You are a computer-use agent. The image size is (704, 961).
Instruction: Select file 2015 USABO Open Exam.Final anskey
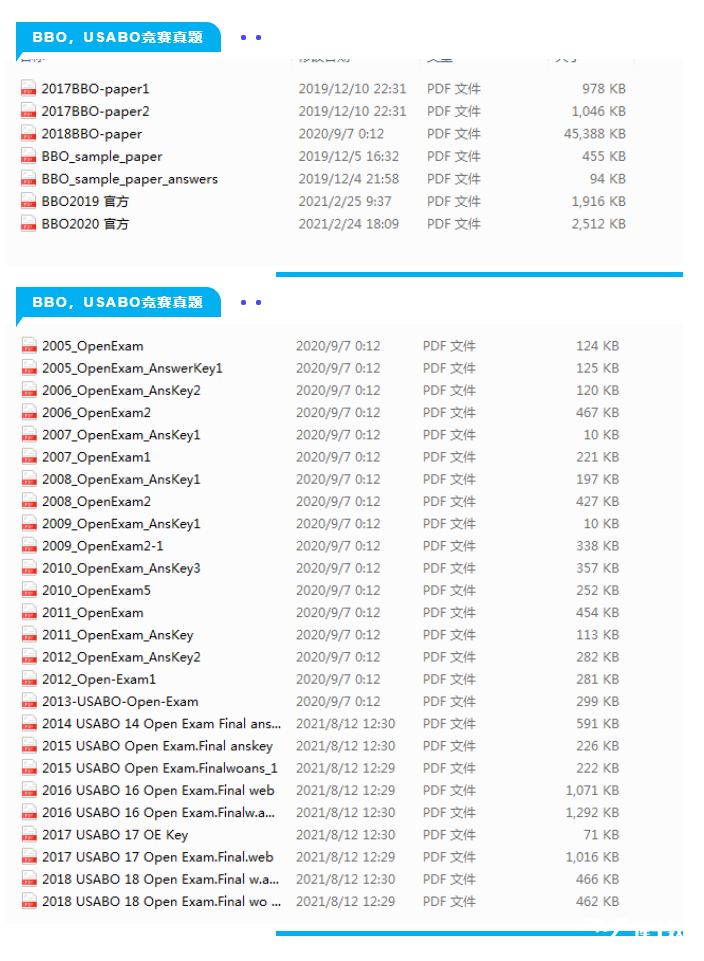tap(157, 746)
